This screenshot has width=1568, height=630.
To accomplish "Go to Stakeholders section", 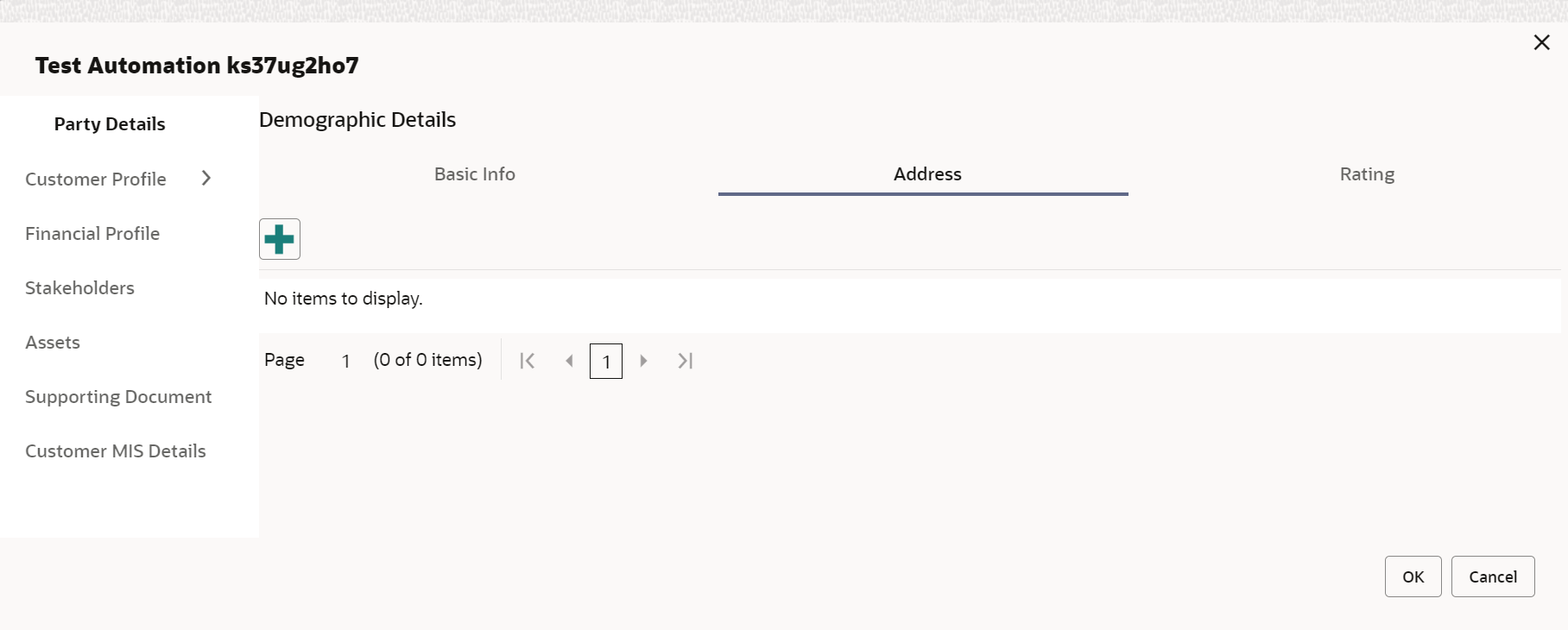I will pos(79,288).
